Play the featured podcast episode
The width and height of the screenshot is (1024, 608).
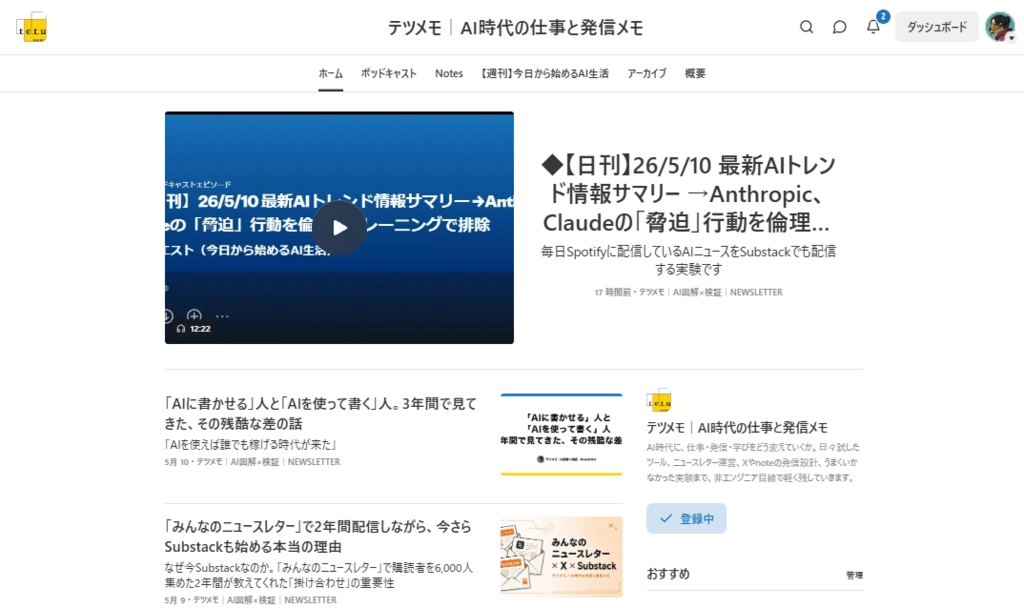click(x=339, y=227)
